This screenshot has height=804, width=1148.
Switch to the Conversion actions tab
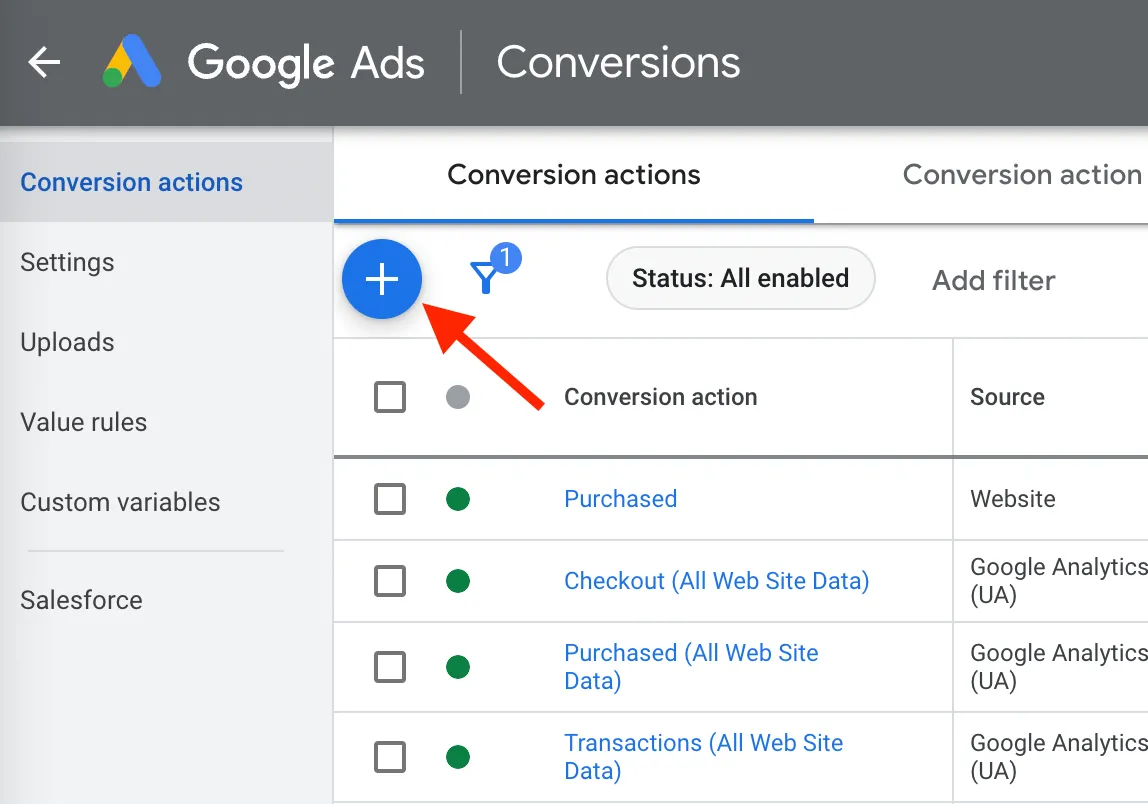[x=574, y=175]
